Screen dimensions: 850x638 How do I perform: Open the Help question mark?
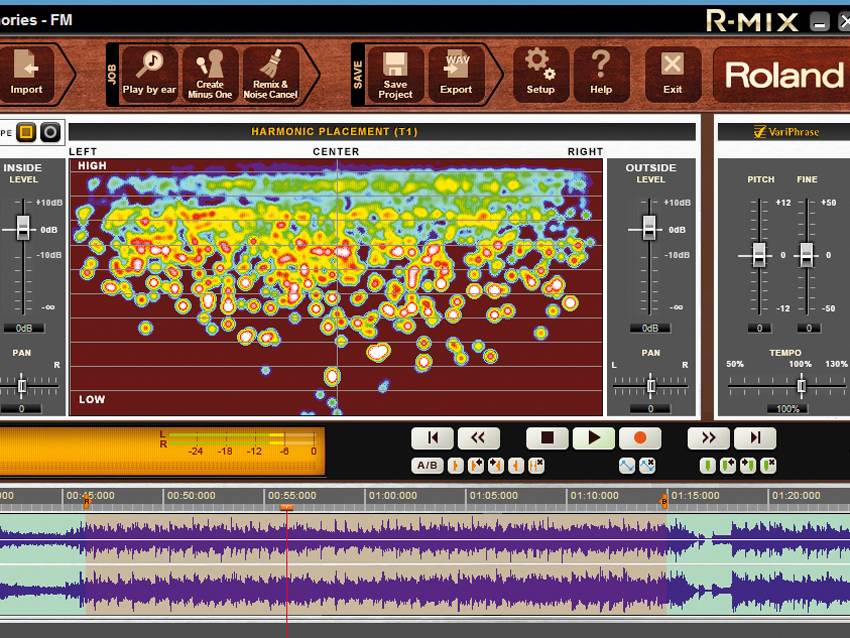(601, 74)
